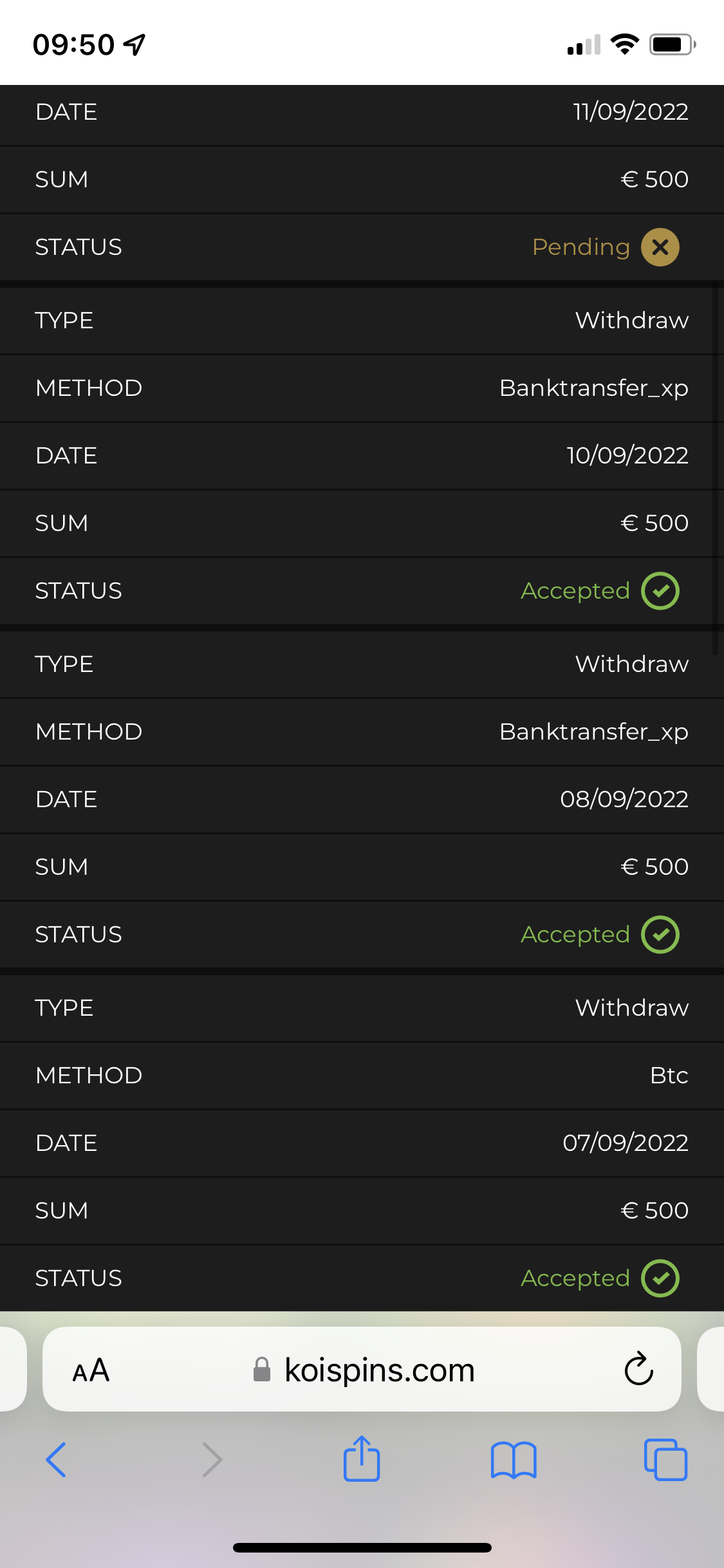This screenshot has width=724, height=1568.
Task: Tap the Safari back arrow
Action: (x=57, y=1459)
